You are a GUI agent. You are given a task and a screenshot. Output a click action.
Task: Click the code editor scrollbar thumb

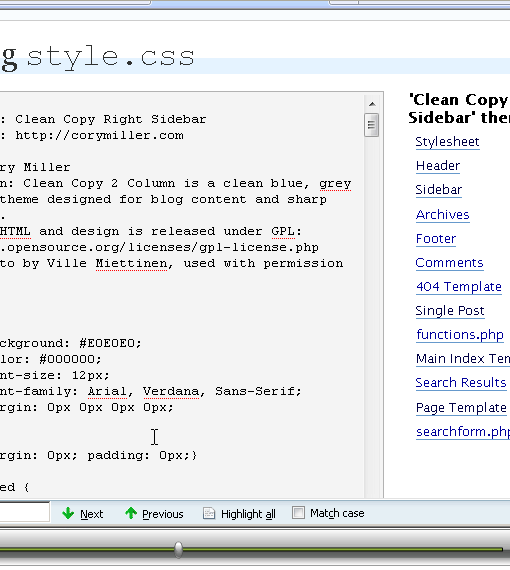pyautogui.click(x=372, y=125)
